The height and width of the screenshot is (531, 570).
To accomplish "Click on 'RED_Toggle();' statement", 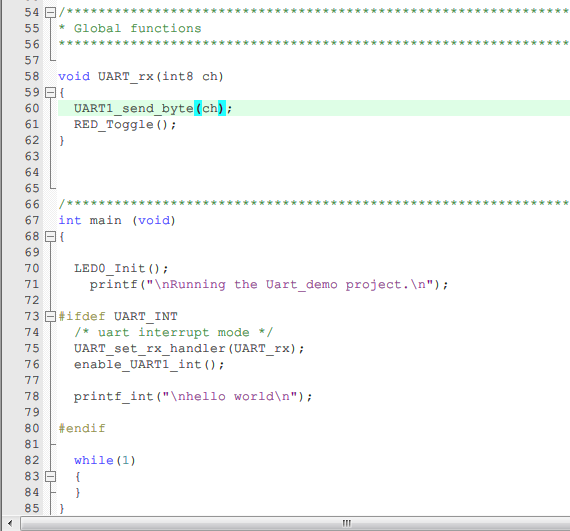I will (x=125, y=125).
